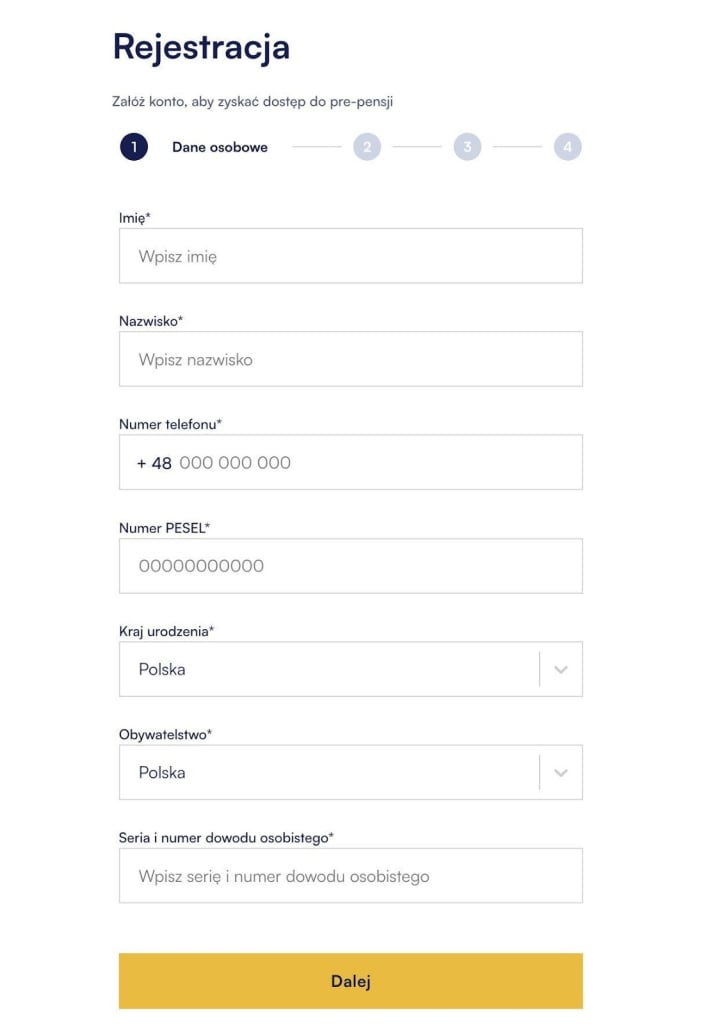Click the Rejestracja page heading
This screenshot has width=717, height=1024.
click(201, 47)
